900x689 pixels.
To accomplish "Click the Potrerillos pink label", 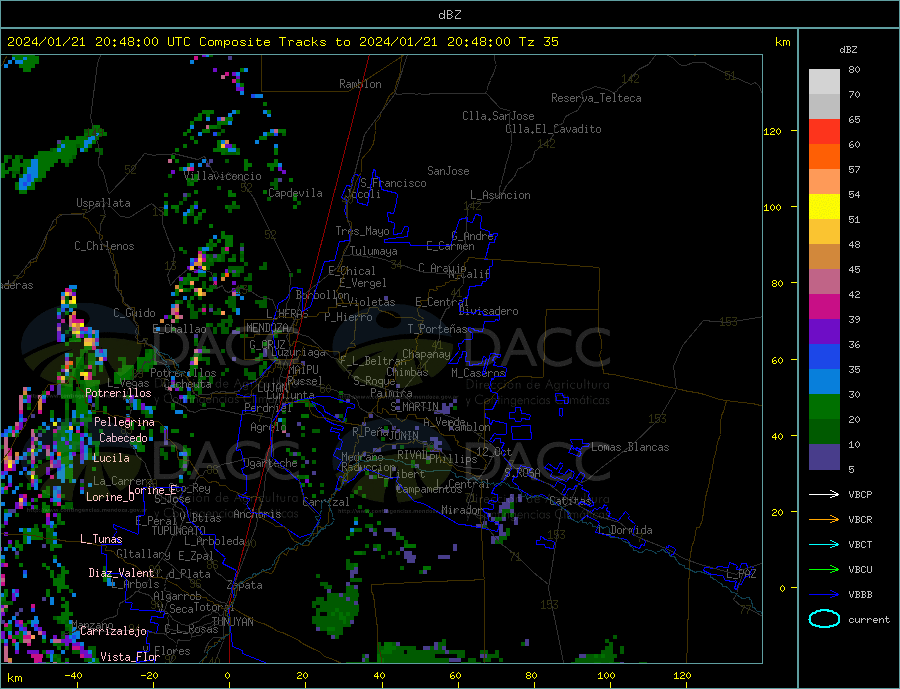I will coord(118,393).
